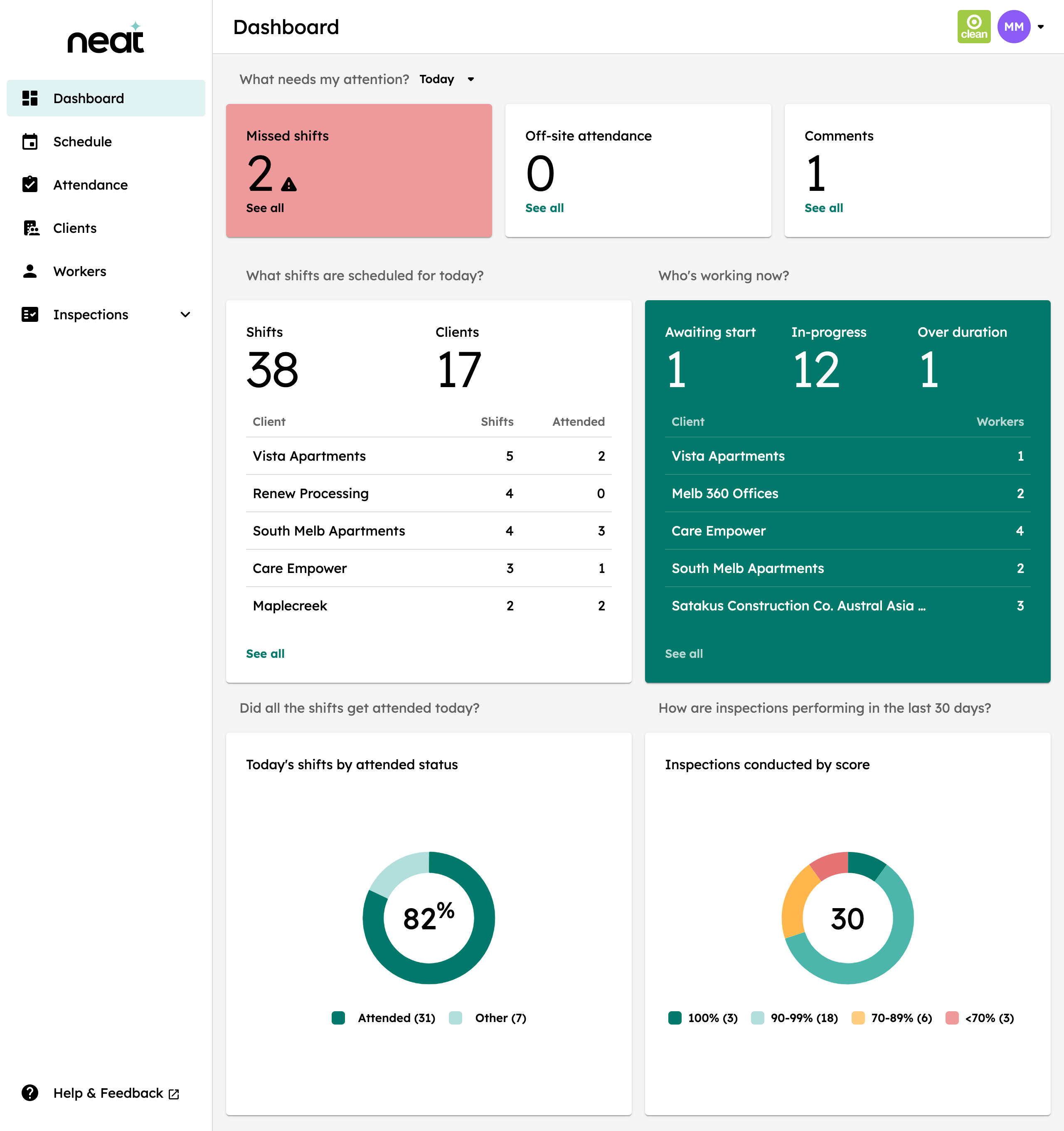
Task: Click the <70% legend color swatch
Action: (952, 1018)
